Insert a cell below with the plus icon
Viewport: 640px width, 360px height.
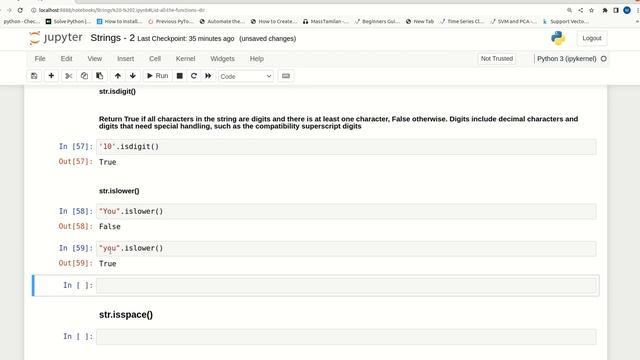coord(51,76)
